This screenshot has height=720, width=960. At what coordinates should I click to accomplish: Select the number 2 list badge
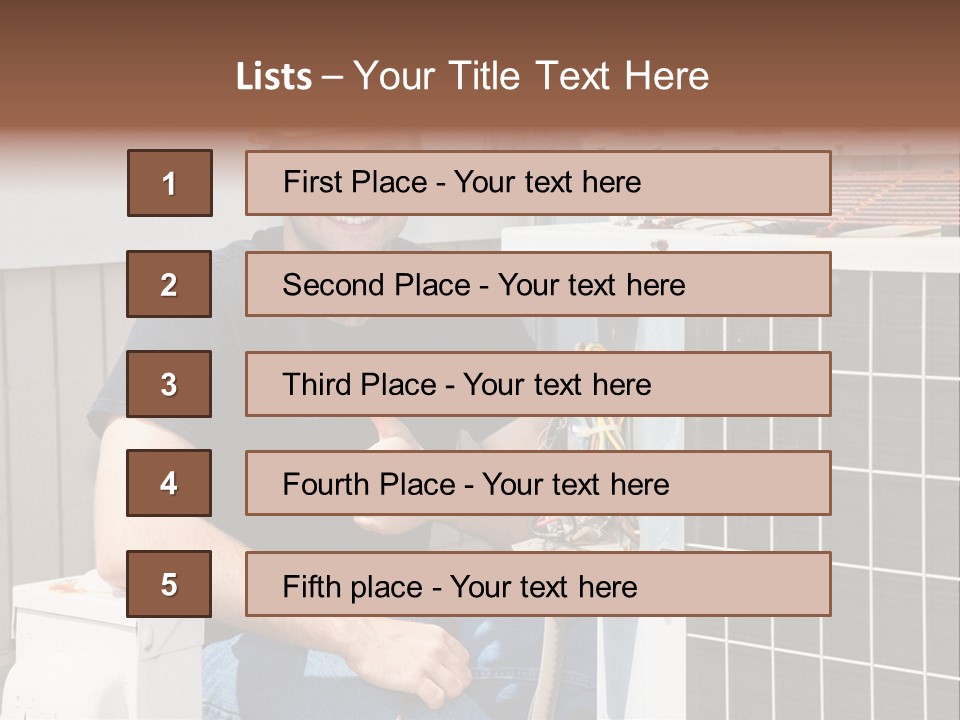[x=169, y=284]
